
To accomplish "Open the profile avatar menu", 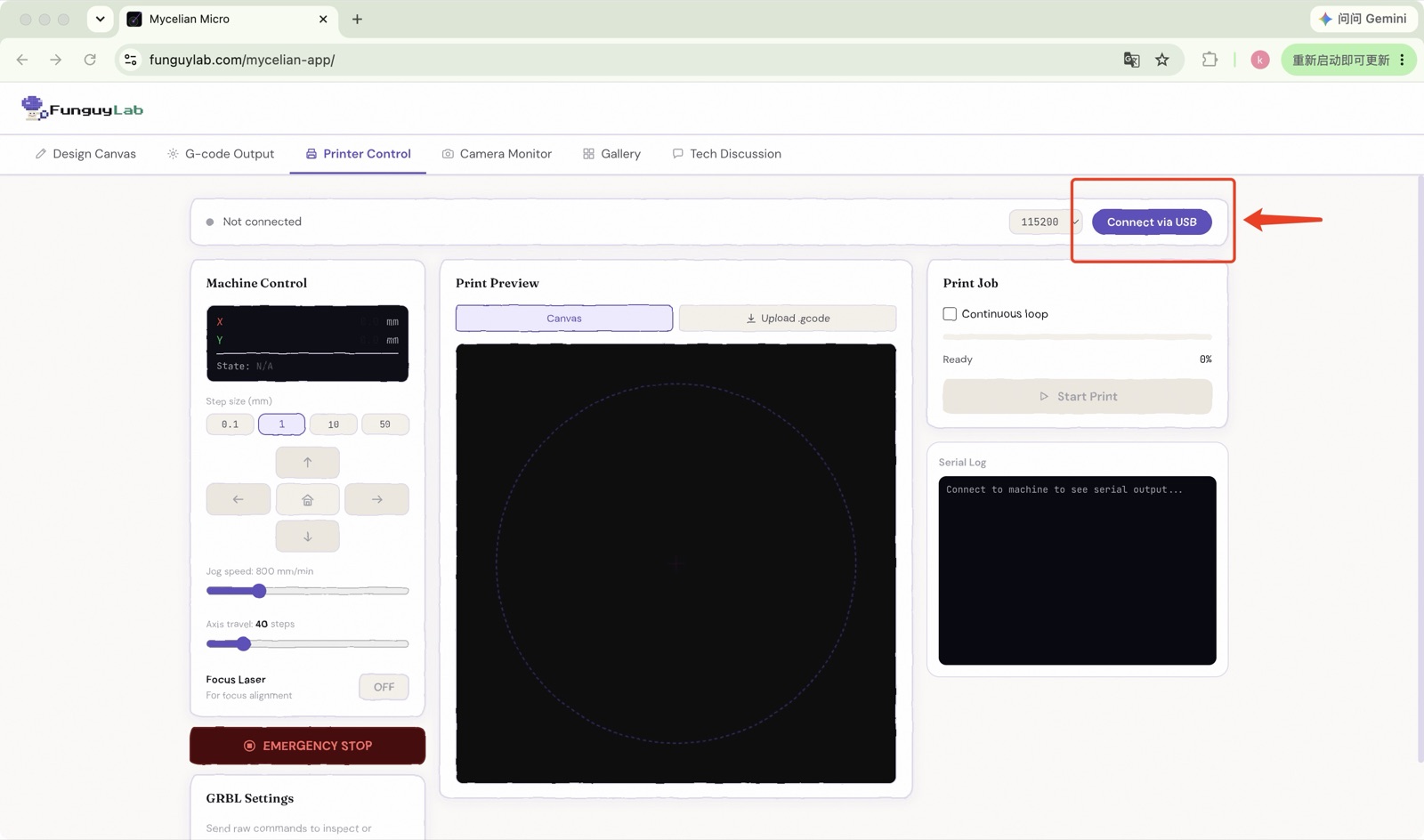I will [1259, 60].
